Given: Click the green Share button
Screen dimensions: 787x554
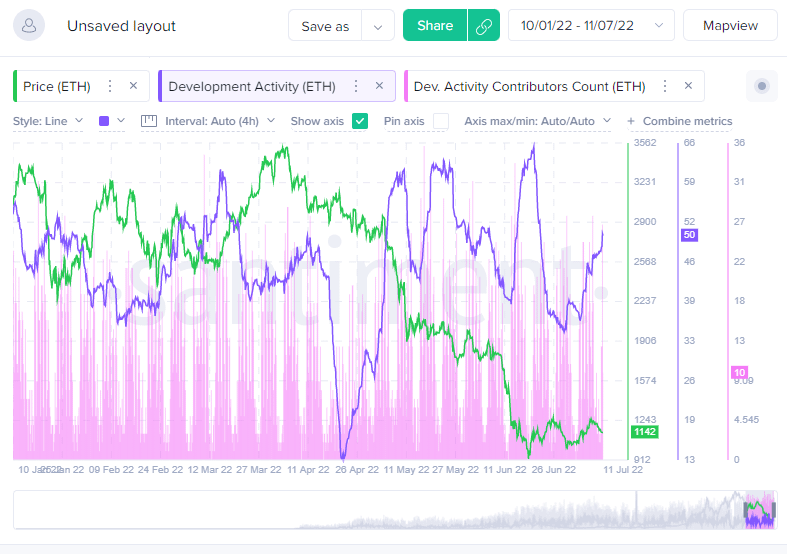Looking at the screenshot, I should pos(435,26).
